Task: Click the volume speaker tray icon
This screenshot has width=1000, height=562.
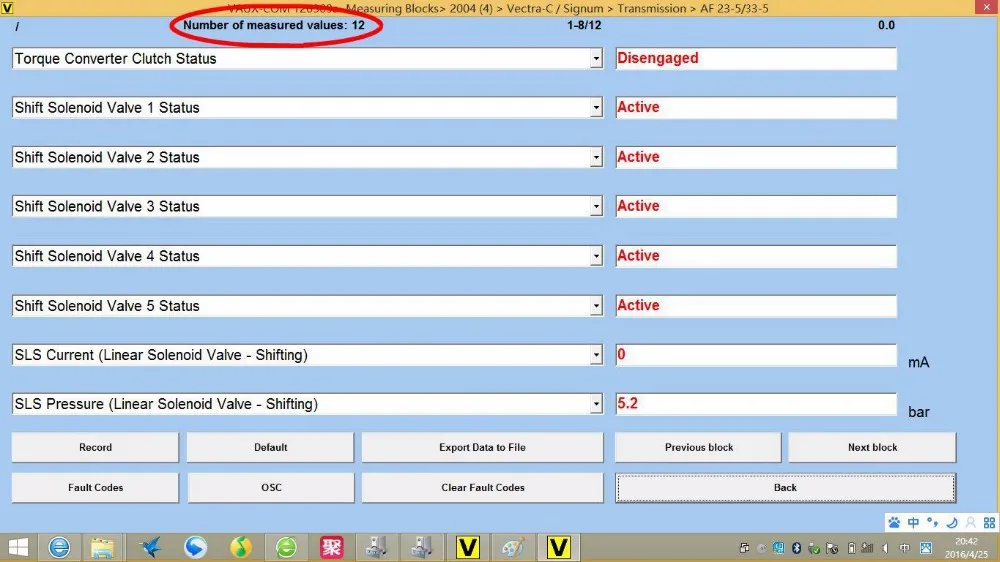Action: pos(885,548)
